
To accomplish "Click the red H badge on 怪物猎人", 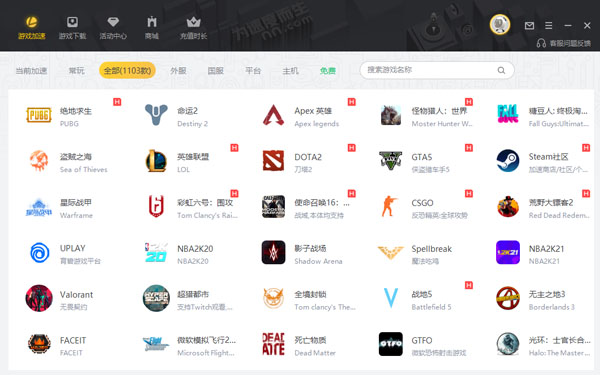I will (x=469, y=102).
